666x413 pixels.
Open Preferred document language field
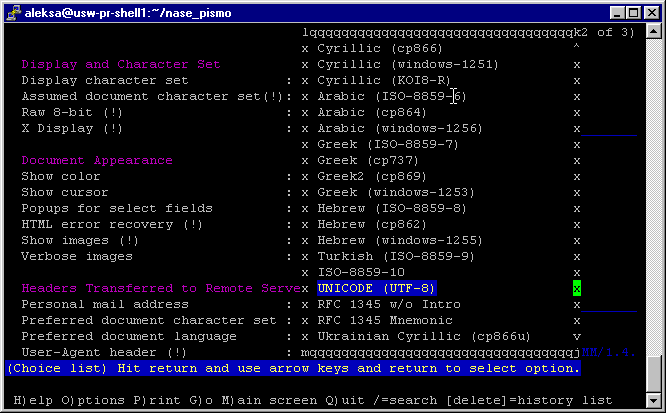point(129,336)
